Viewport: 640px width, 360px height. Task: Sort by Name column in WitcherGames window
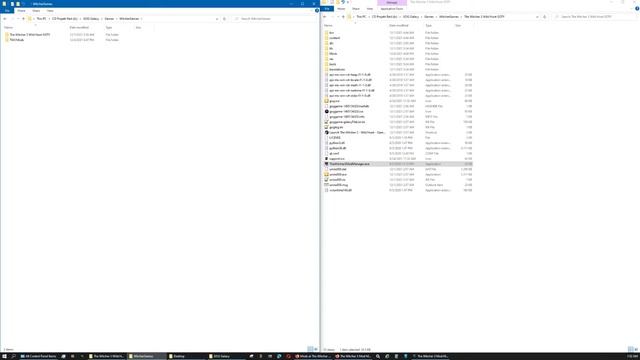9,27
